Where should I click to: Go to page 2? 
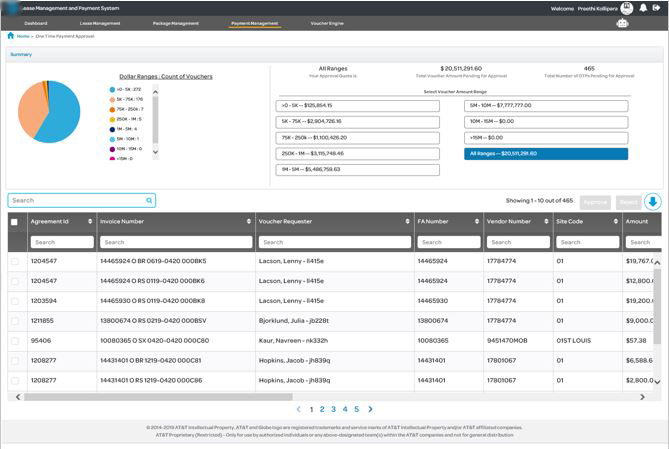322,409
